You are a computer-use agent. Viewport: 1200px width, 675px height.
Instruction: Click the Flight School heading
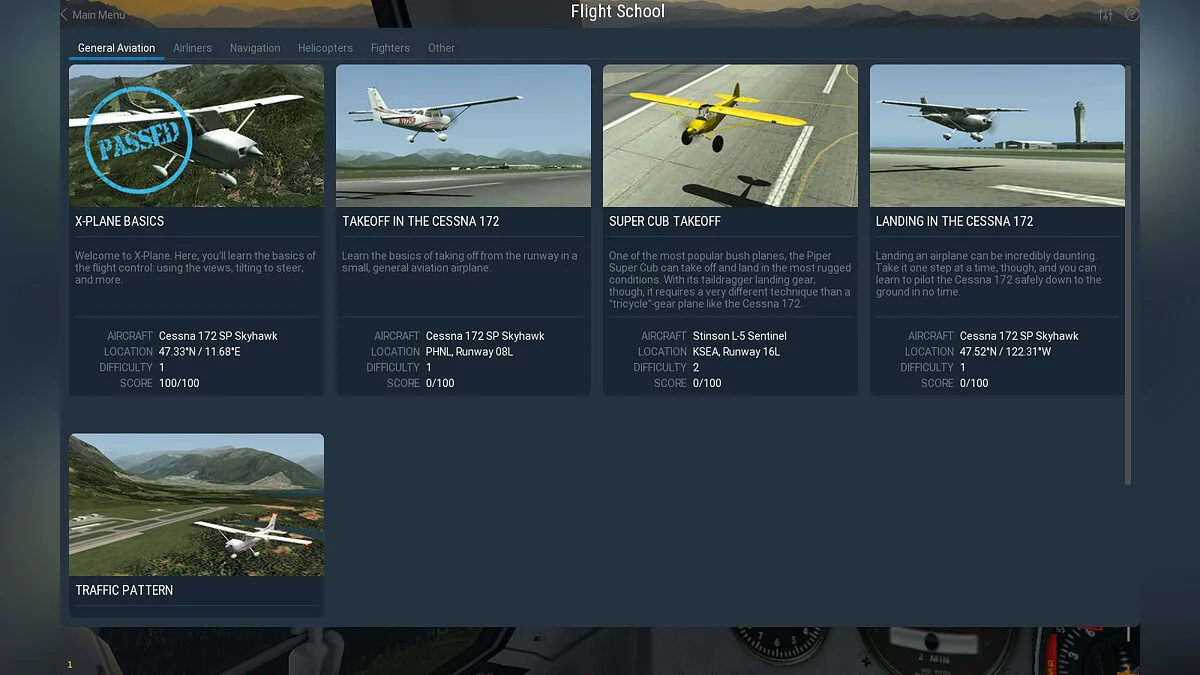[617, 12]
